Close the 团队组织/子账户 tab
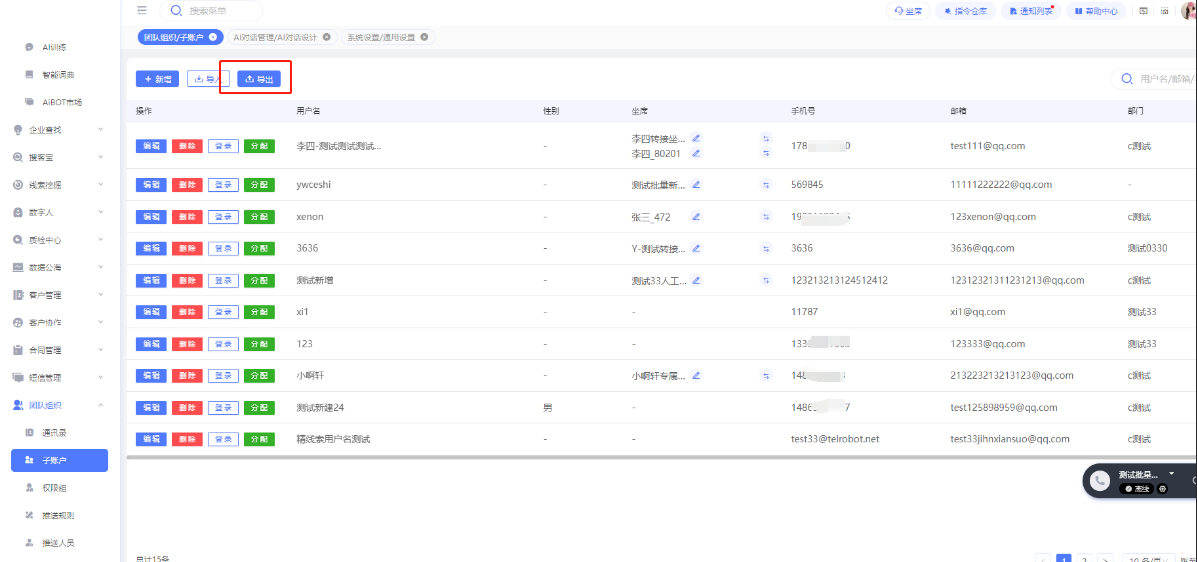The image size is (1197, 562). click(x=213, y=37)
